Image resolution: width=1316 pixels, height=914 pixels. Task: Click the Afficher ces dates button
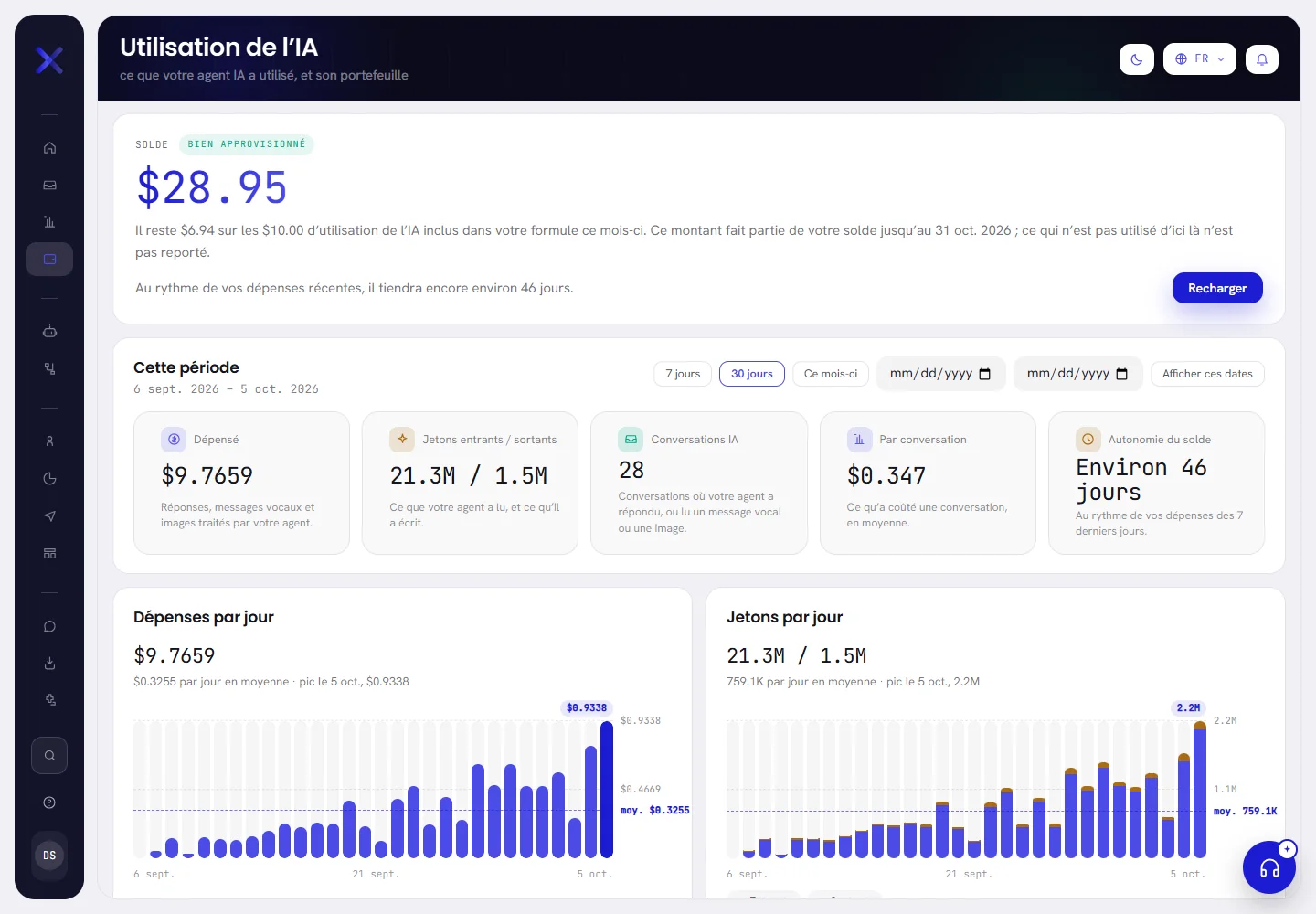(1207, 374)
